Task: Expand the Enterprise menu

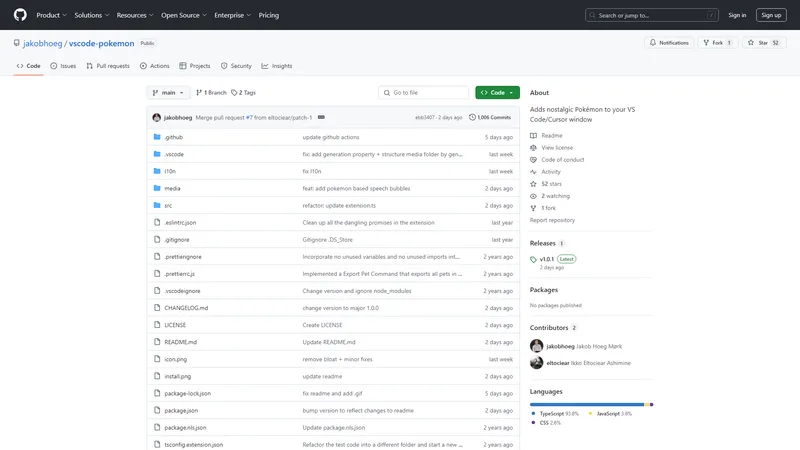Action: point(233,15)
